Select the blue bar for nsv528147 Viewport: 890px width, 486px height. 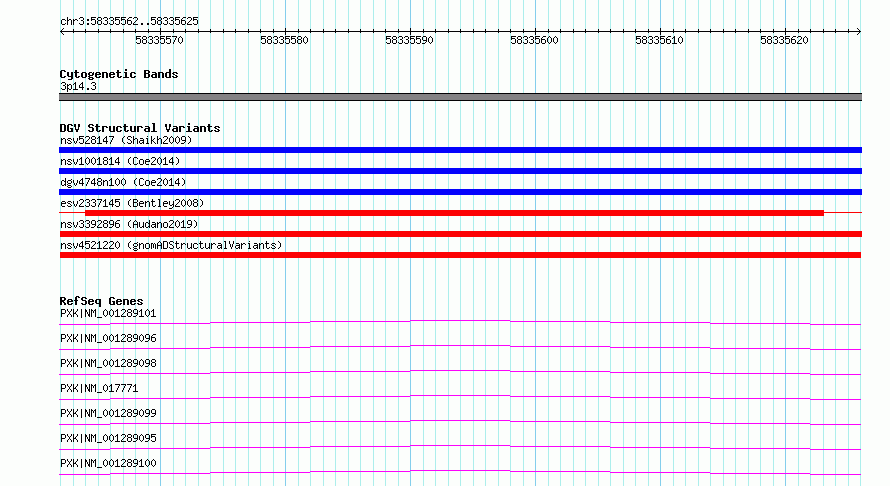pyautogui.click(x=460, y=150)
